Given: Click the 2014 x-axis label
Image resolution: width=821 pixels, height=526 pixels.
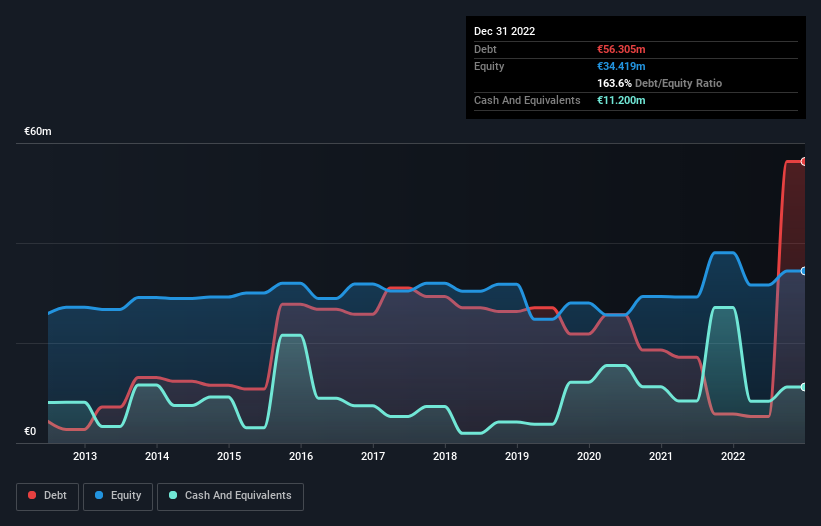Looking at the screenshot, I should click(x=157, y=456).
